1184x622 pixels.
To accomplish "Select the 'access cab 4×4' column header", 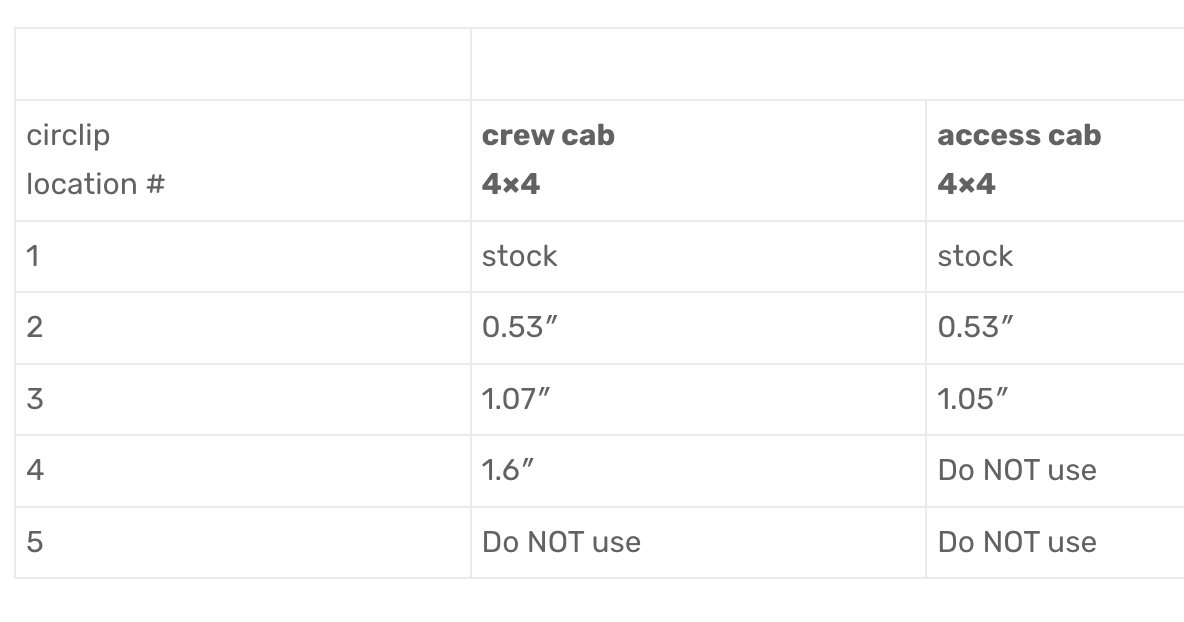I will [1055, 160].
